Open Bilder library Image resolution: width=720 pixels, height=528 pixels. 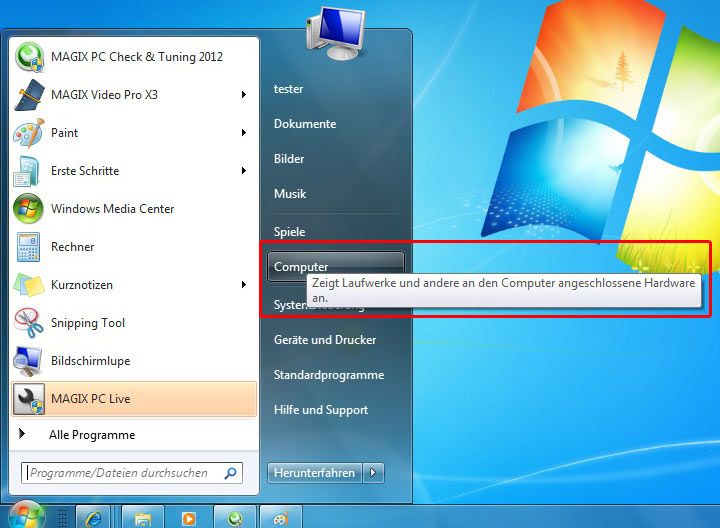click(289, 159)
